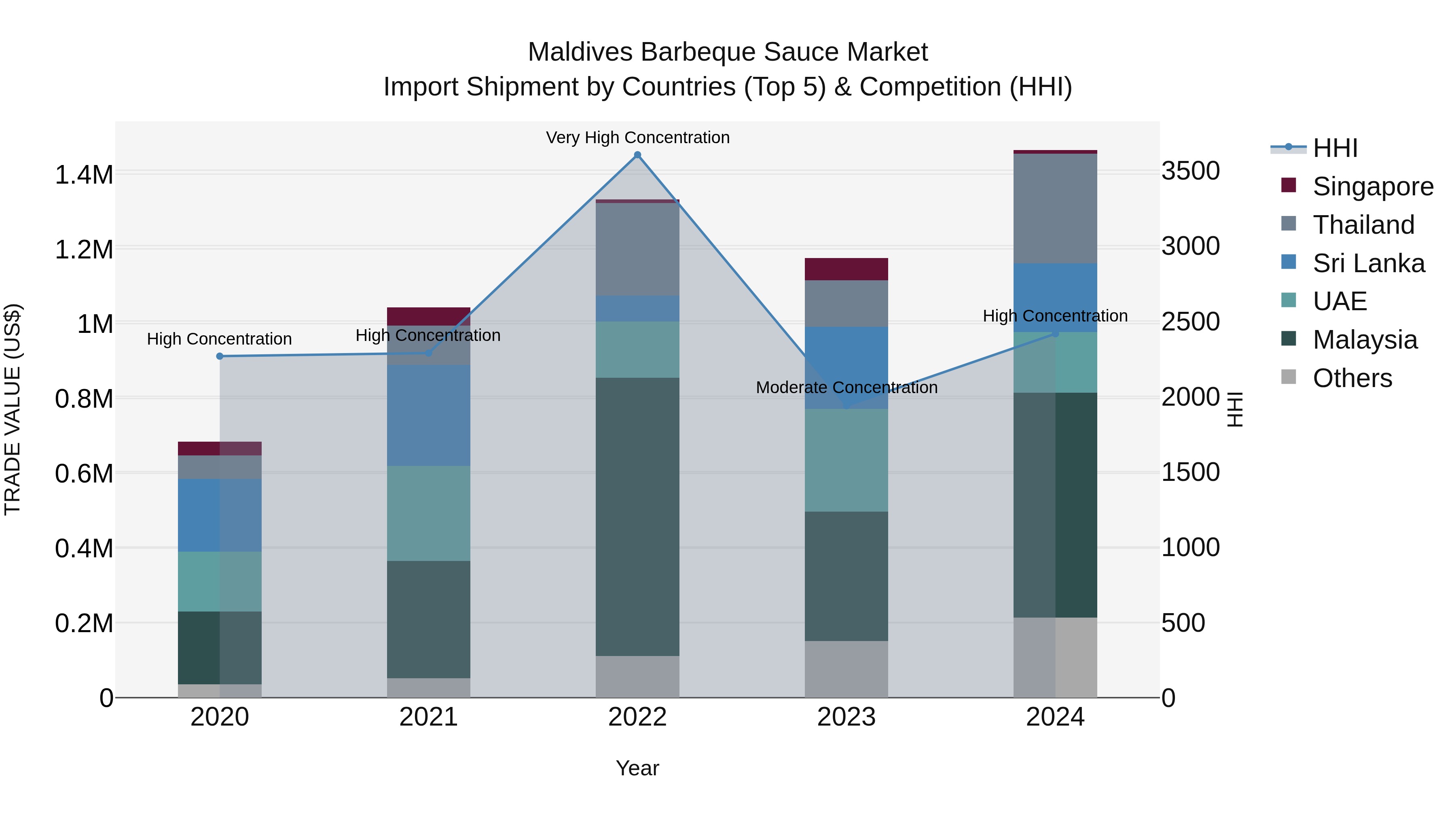Viewport: 1456px width, 819px height.
Task: Click the Thailand color swatch in legend
Action: (x=1289, y=223)
